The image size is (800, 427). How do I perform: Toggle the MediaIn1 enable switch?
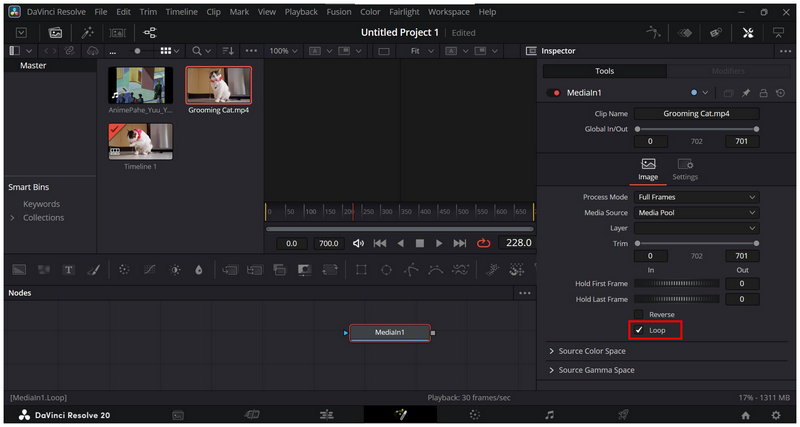point(553,93)
